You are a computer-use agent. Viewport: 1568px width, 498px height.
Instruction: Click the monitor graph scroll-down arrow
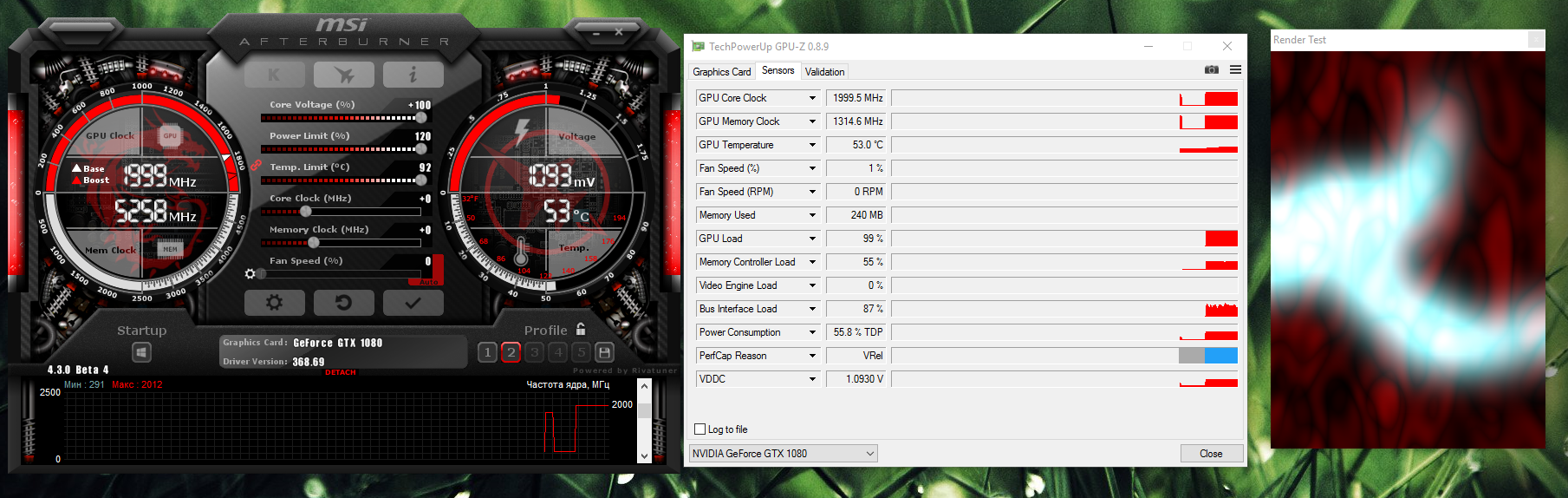coord(644,455)
